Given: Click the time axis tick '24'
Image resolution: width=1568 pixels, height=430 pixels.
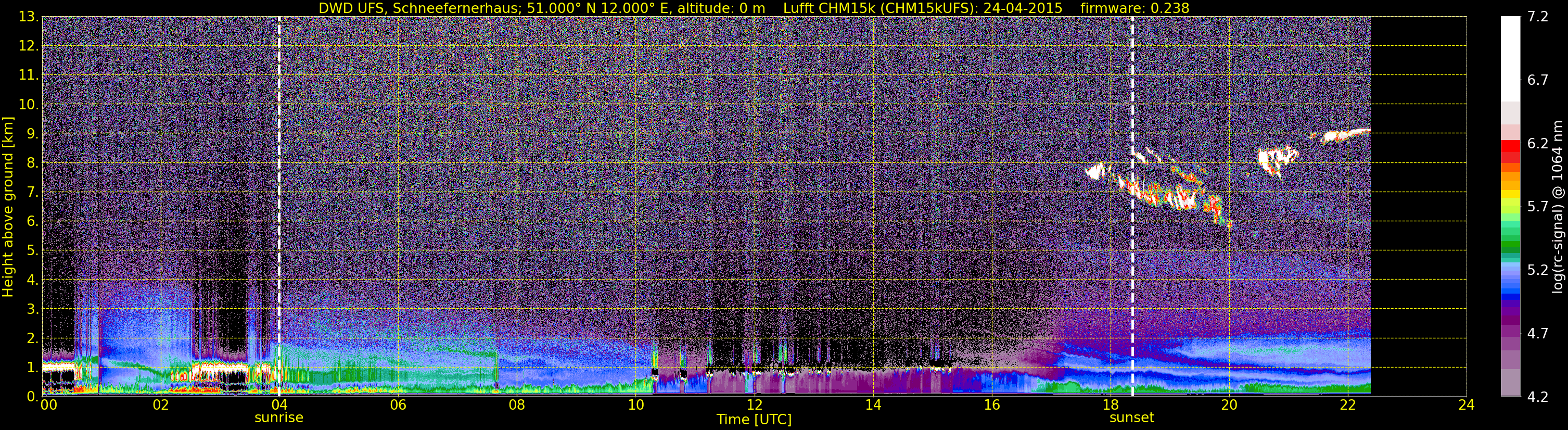Looking at the screenshot, I should (x=1467, y=406).
